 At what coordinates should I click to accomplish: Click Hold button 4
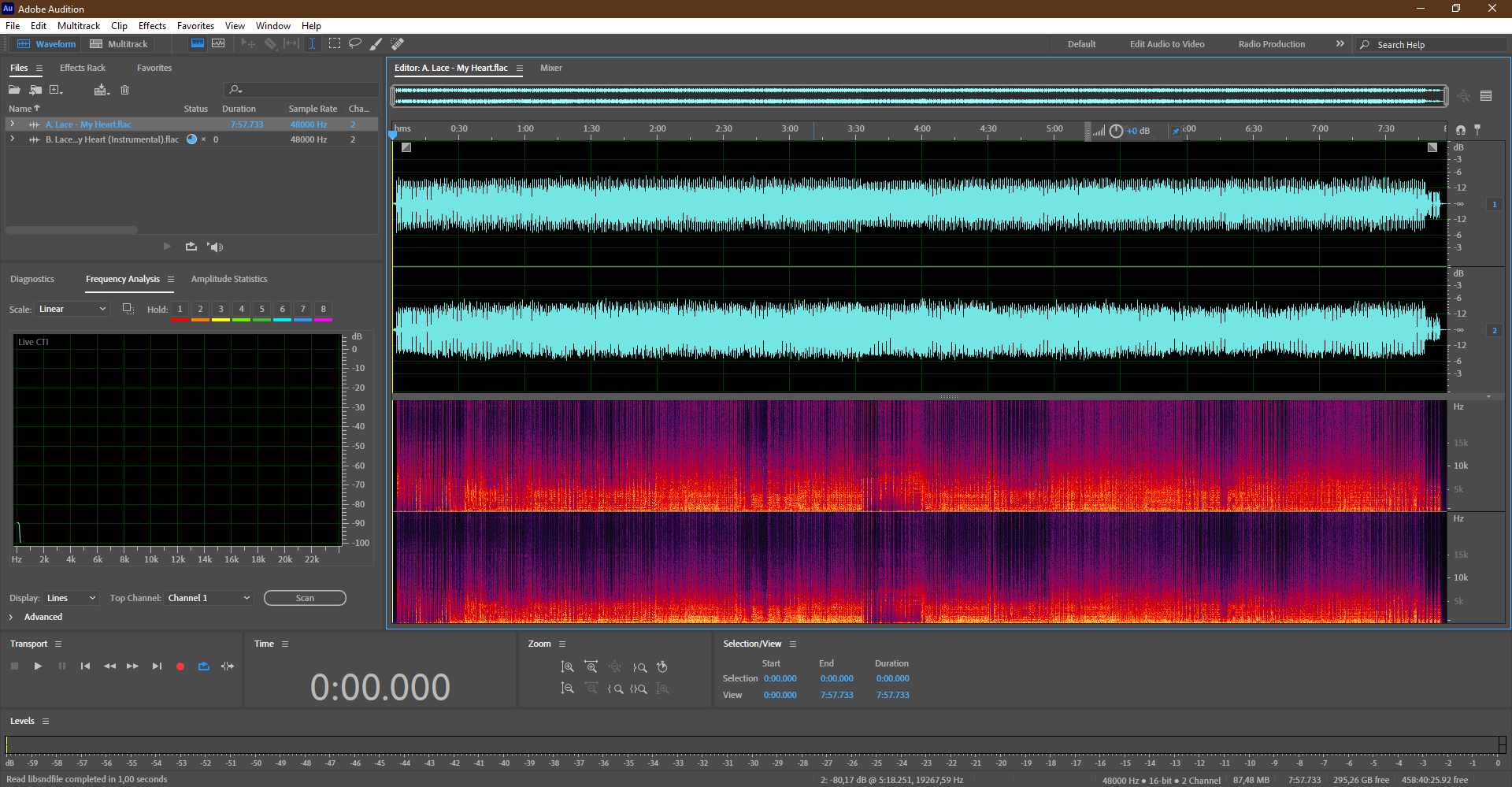click(x=242, y=309)
